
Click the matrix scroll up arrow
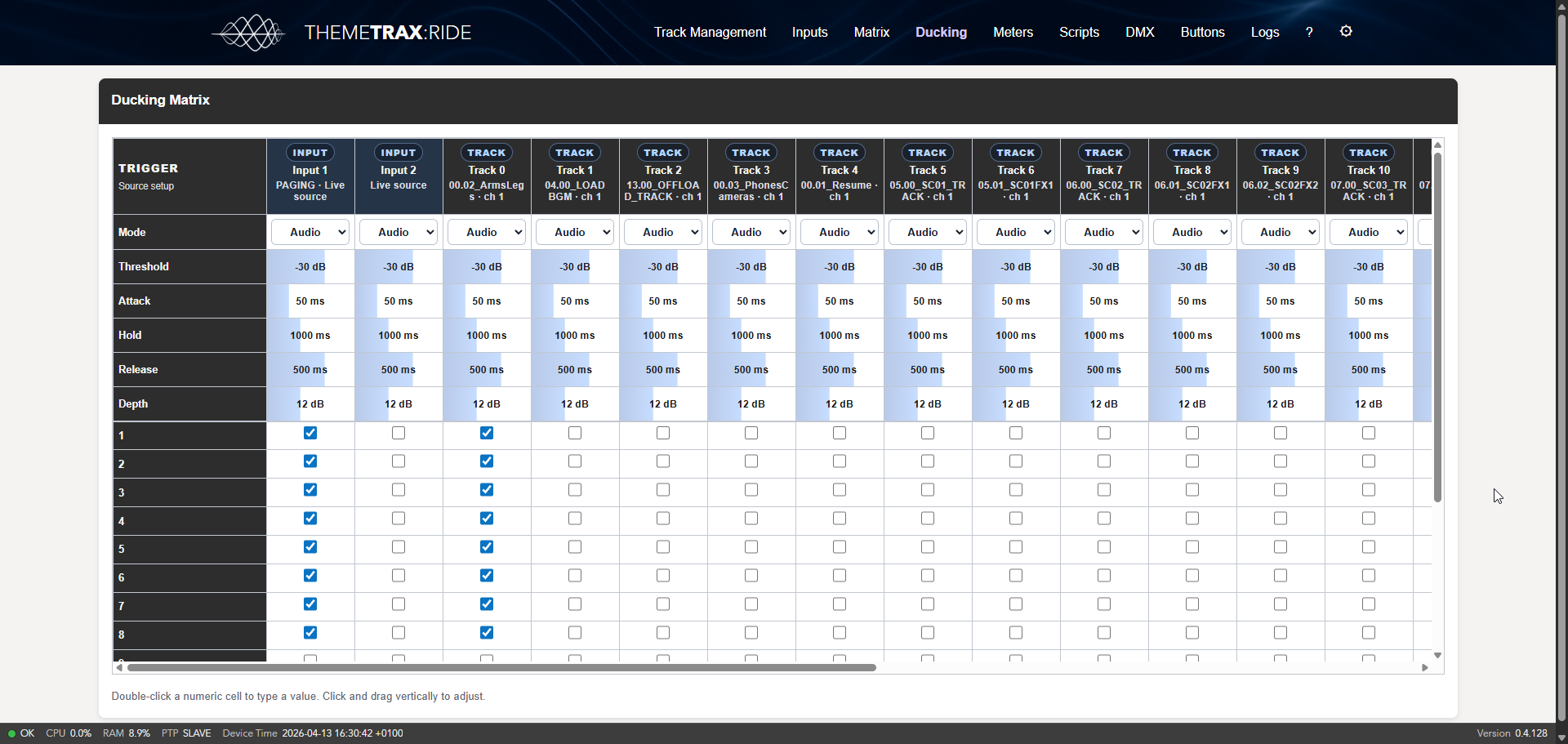[1437, 145]
